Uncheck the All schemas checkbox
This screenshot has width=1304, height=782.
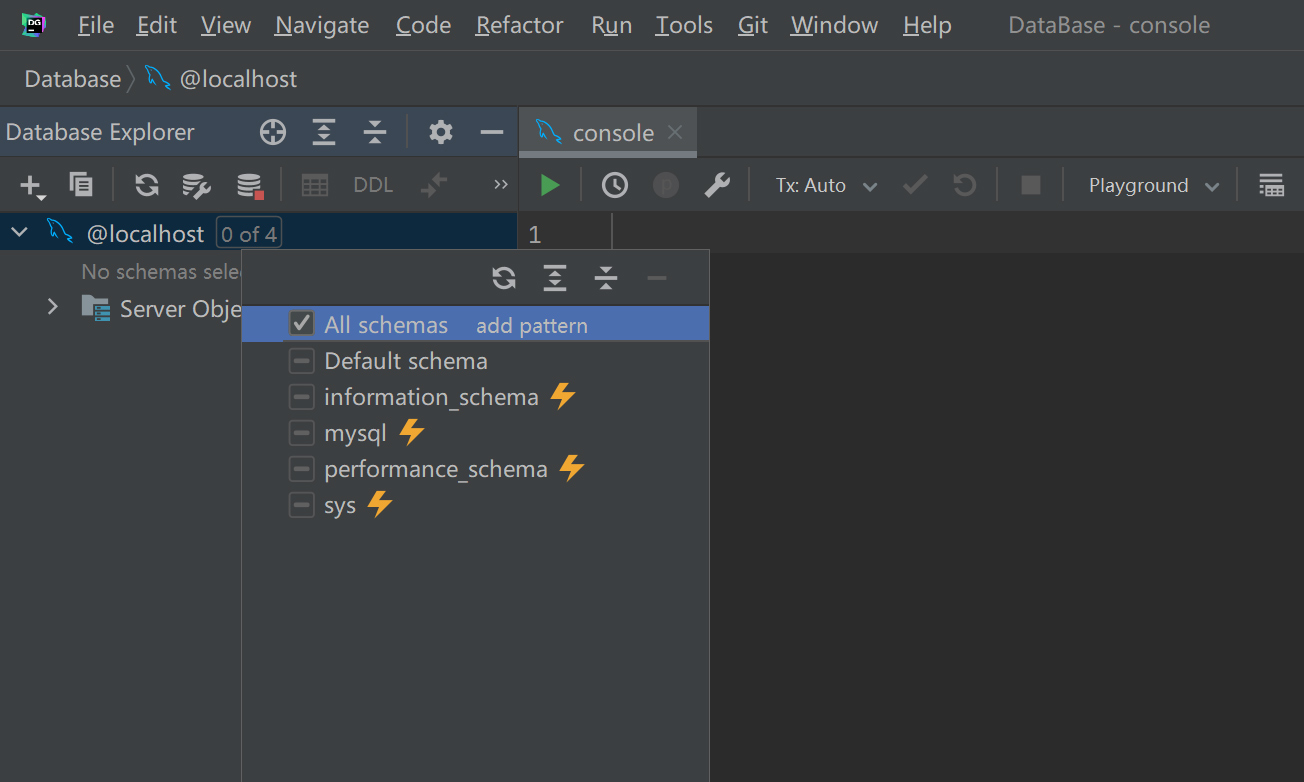301,324
